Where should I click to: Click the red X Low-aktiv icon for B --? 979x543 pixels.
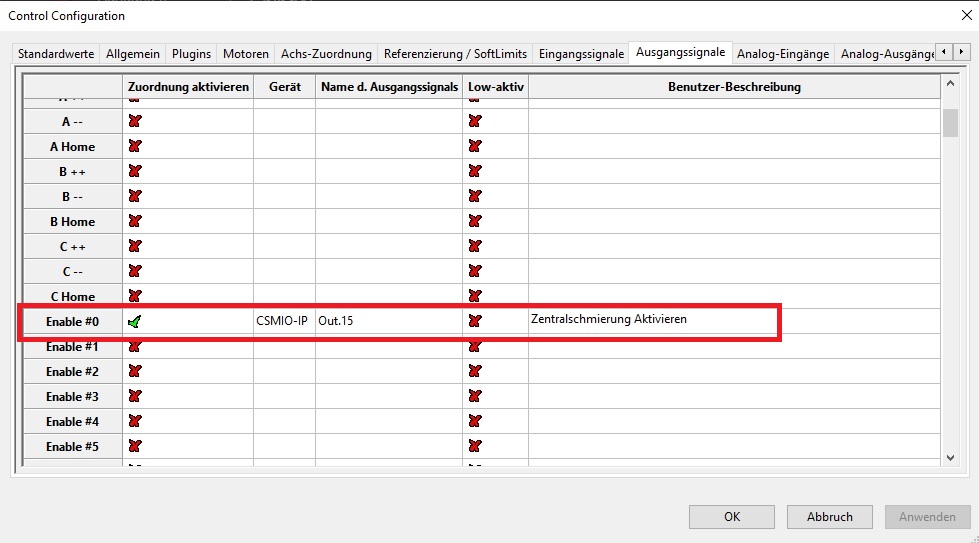click(475, 196)
